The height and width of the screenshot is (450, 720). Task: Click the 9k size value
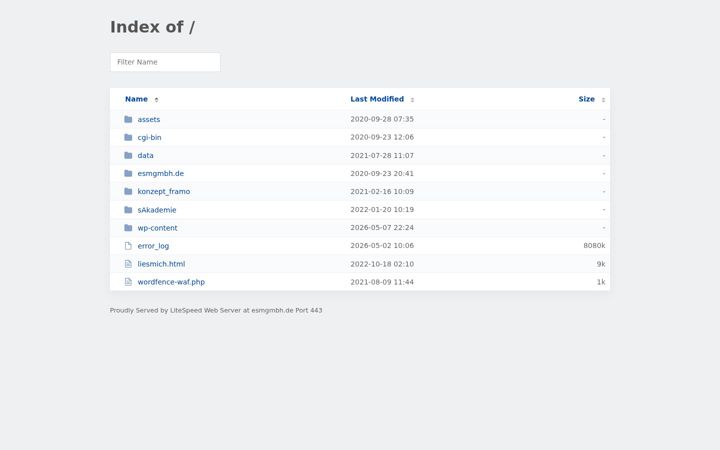point(601,264)
